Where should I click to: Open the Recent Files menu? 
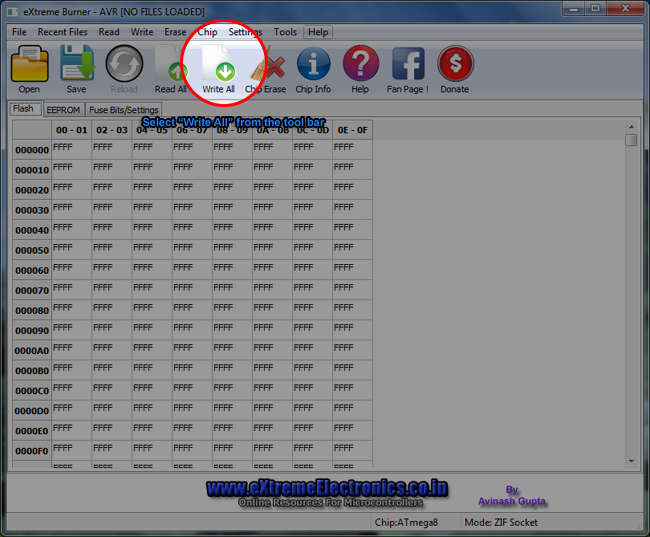click(62, 32)
